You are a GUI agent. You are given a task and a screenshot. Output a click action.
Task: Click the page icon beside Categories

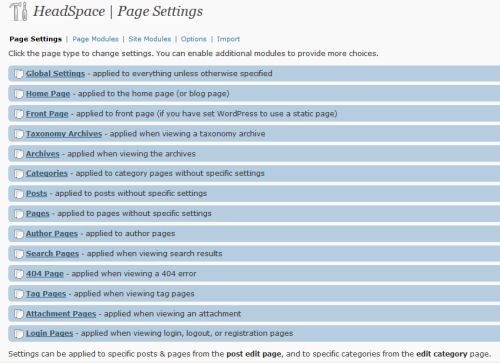click(19, 174)
